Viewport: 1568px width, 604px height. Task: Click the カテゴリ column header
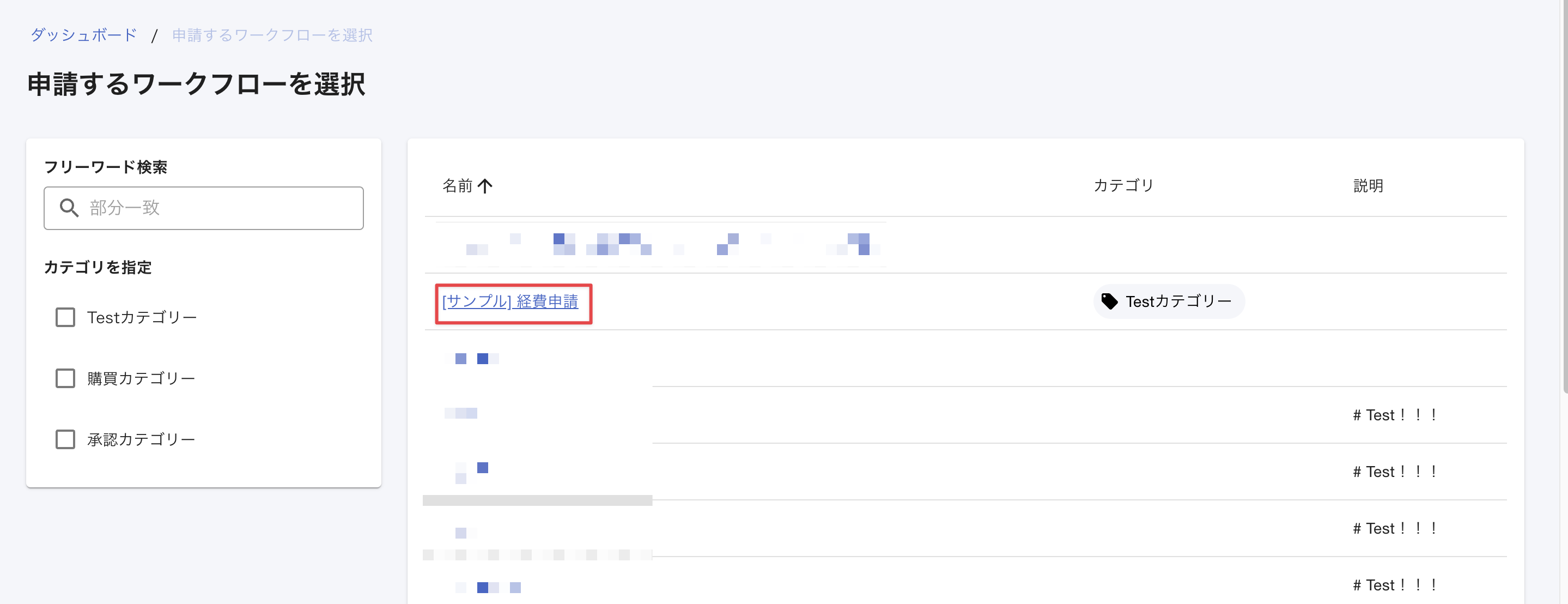1123,186
